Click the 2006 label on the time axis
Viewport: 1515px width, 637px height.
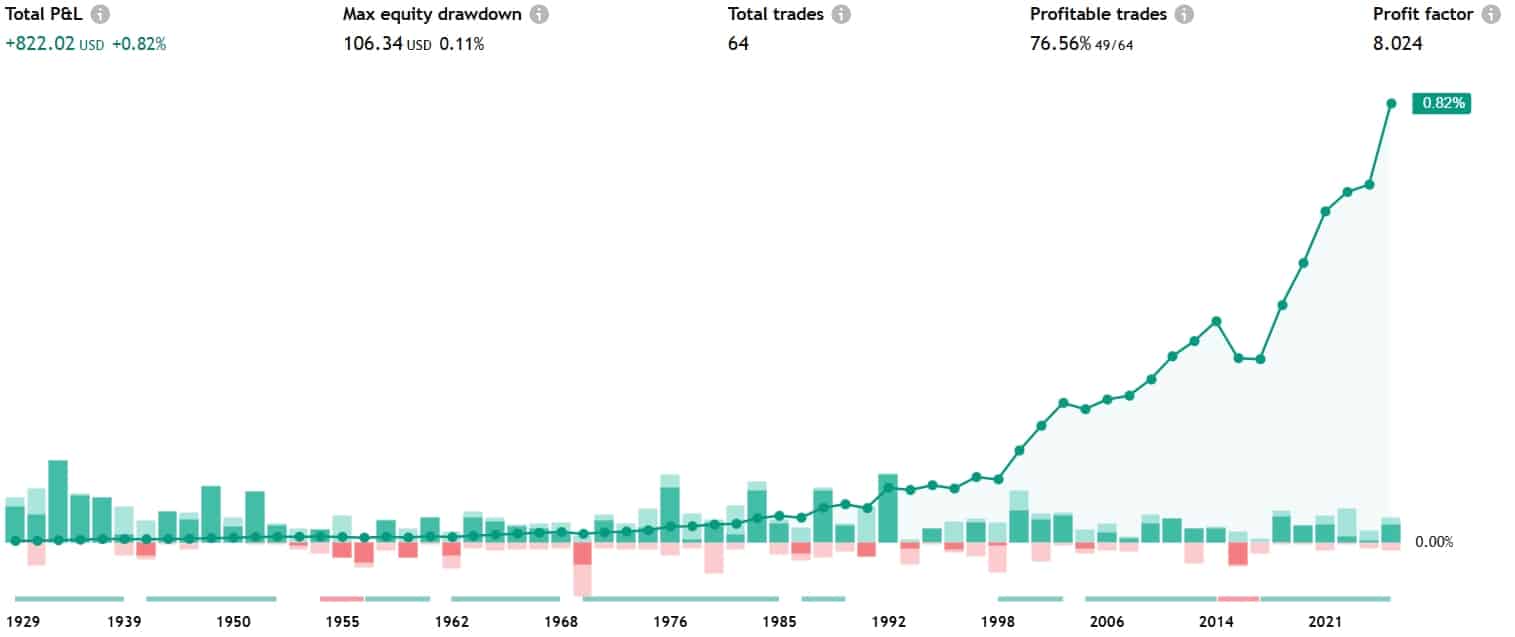1106,622
